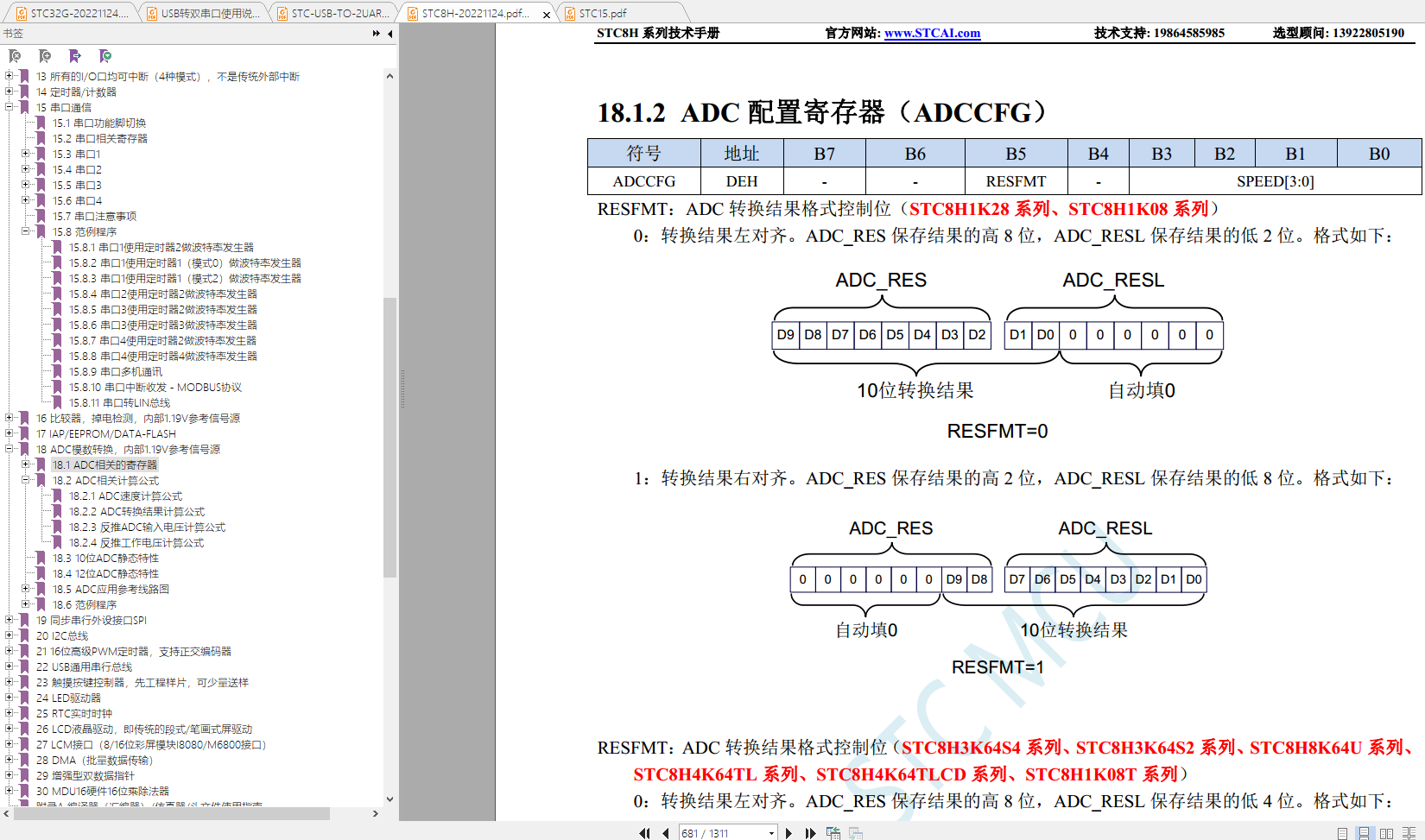The image size is (1425, 840).
Task: Click the add bookmark icon
Action: [45, 56]
